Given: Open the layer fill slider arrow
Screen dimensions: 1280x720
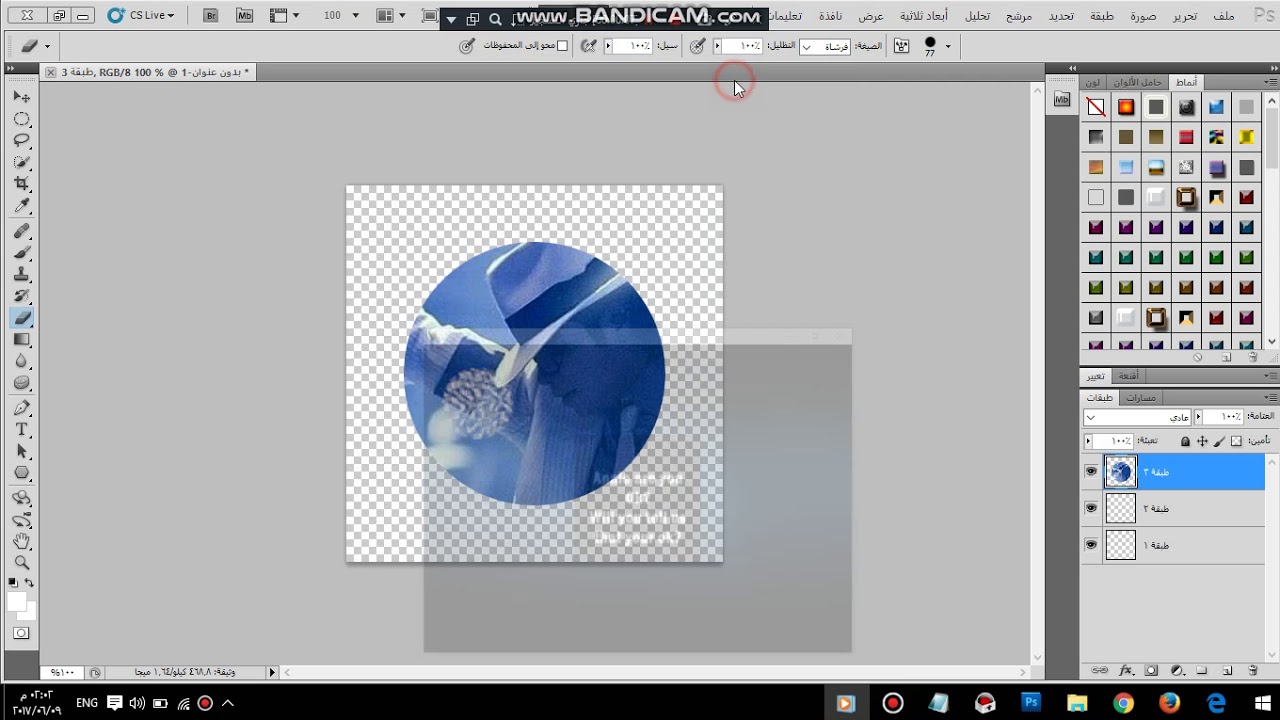Looking at the screenshot, I should 1088,441.
